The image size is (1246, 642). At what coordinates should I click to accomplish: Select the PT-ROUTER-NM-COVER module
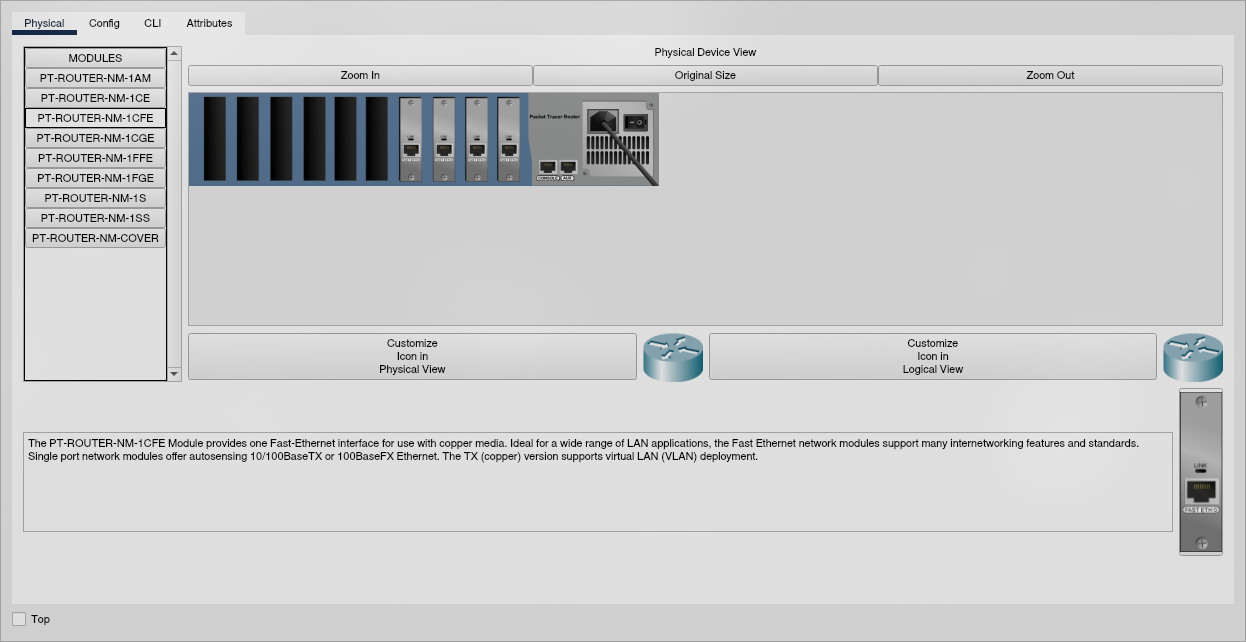[96, 238]
